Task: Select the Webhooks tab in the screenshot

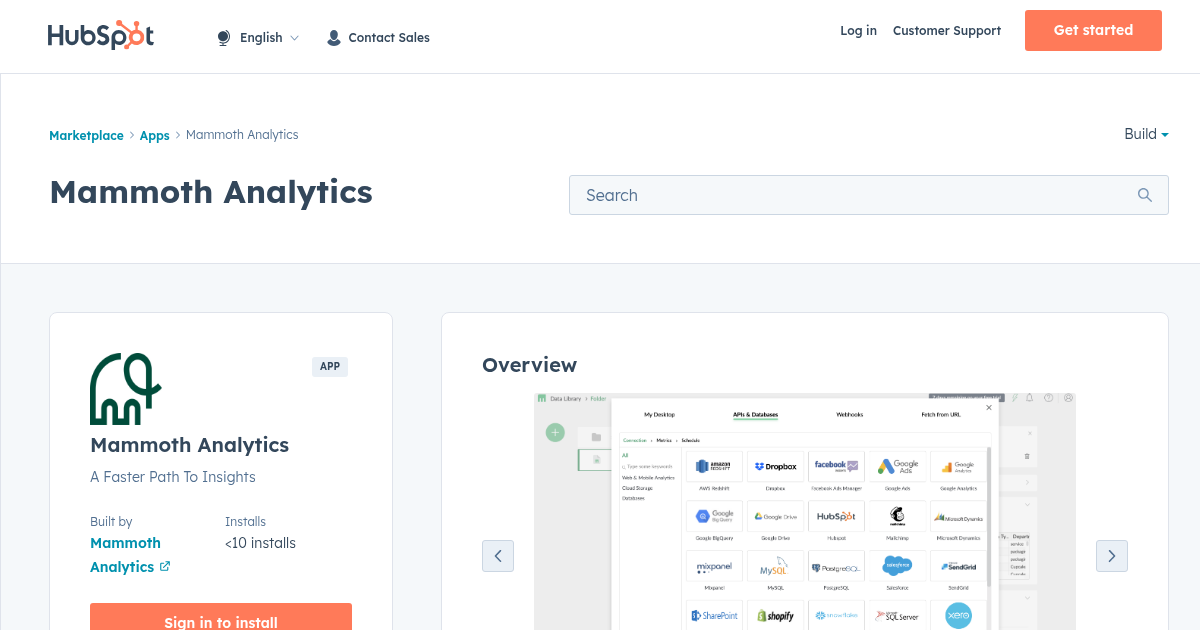Action: click(x=850, y=414)
